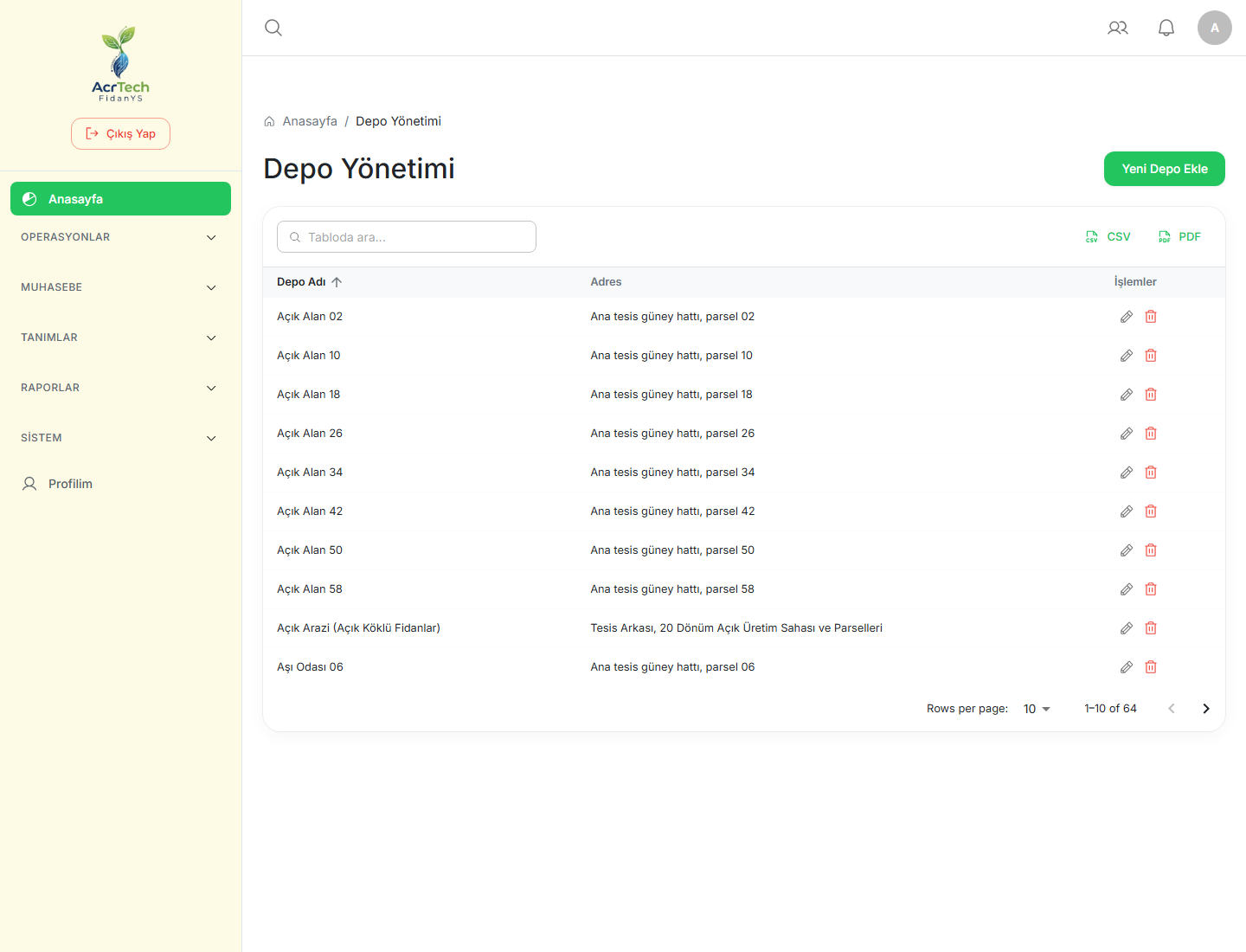Expand the OPERASYONLAR sidebar section

120,237
